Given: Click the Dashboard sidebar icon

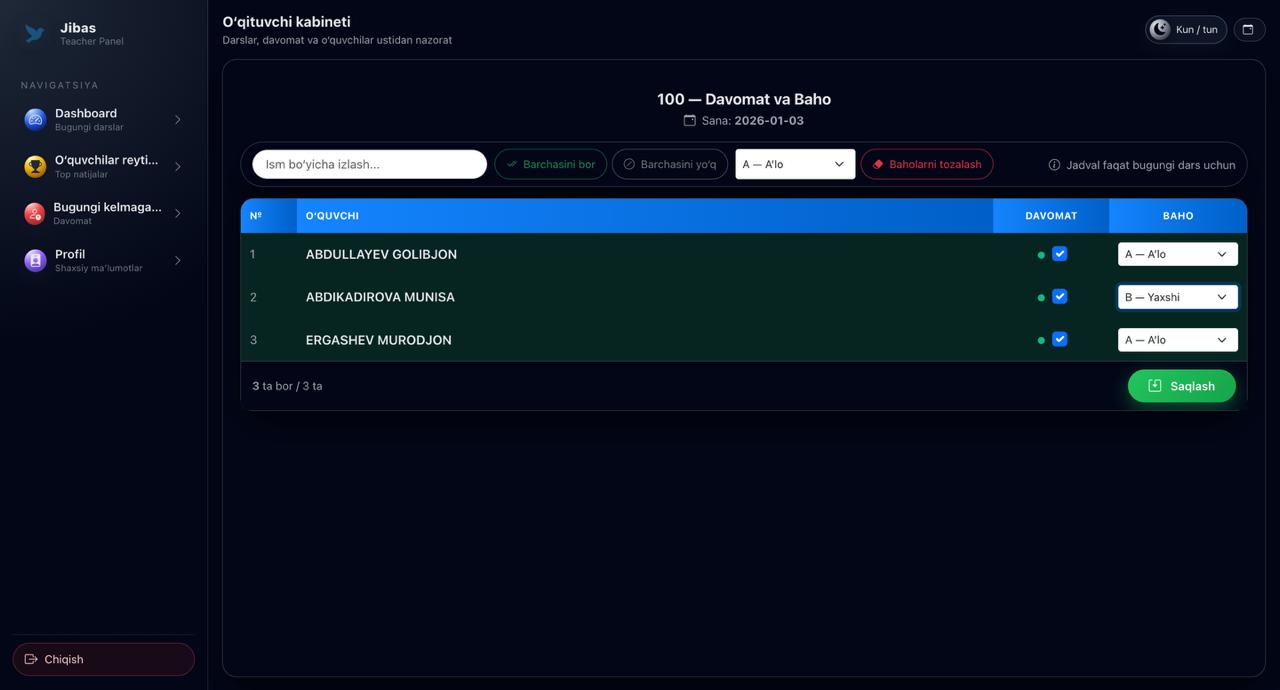Looking at the screenshot, I should [35, 120].
